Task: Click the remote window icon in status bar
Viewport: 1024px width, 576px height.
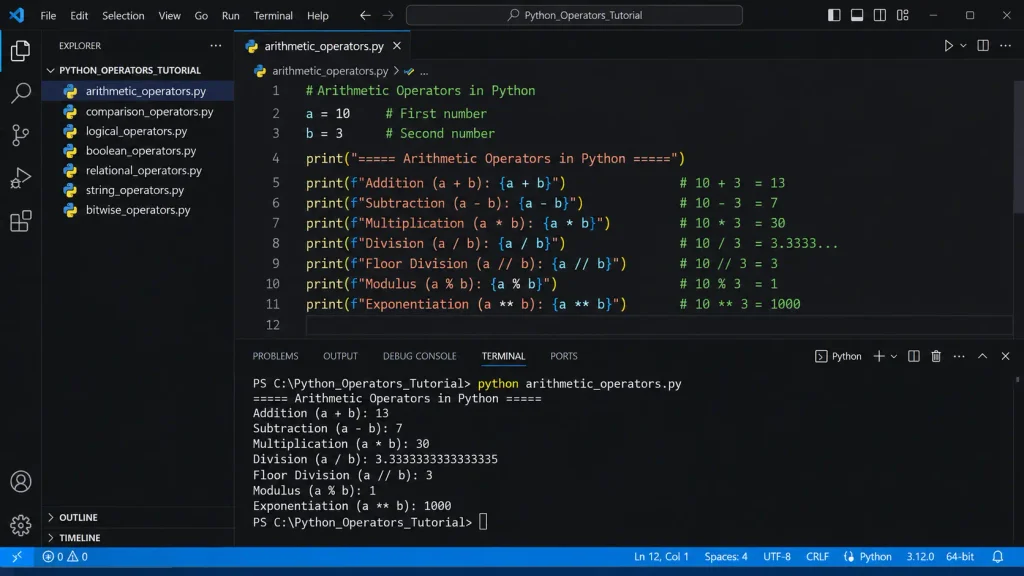Action: point(17,556)
